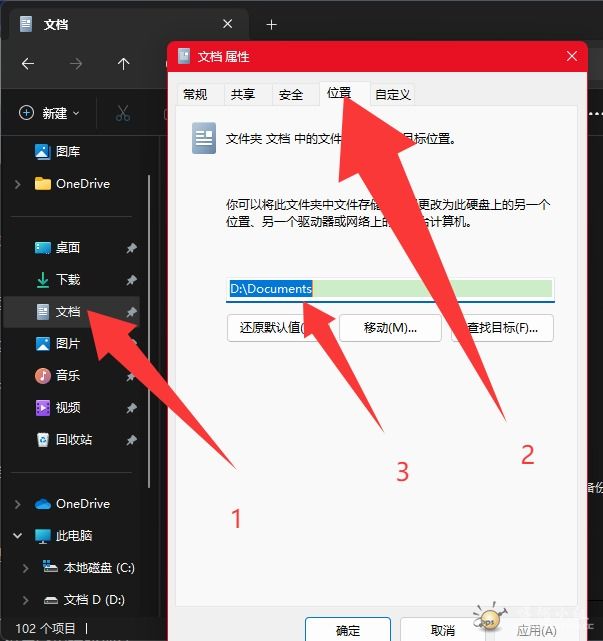This screenshot has height=641, width=603.
Task: Click the yellow OneDrive folder icon
Action: coord(43,184)
